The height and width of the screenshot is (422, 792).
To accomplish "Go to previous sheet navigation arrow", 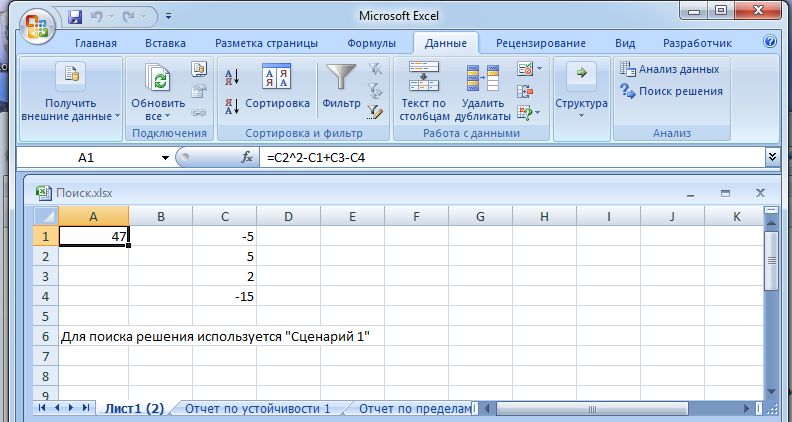I will [x=57, y=407].
